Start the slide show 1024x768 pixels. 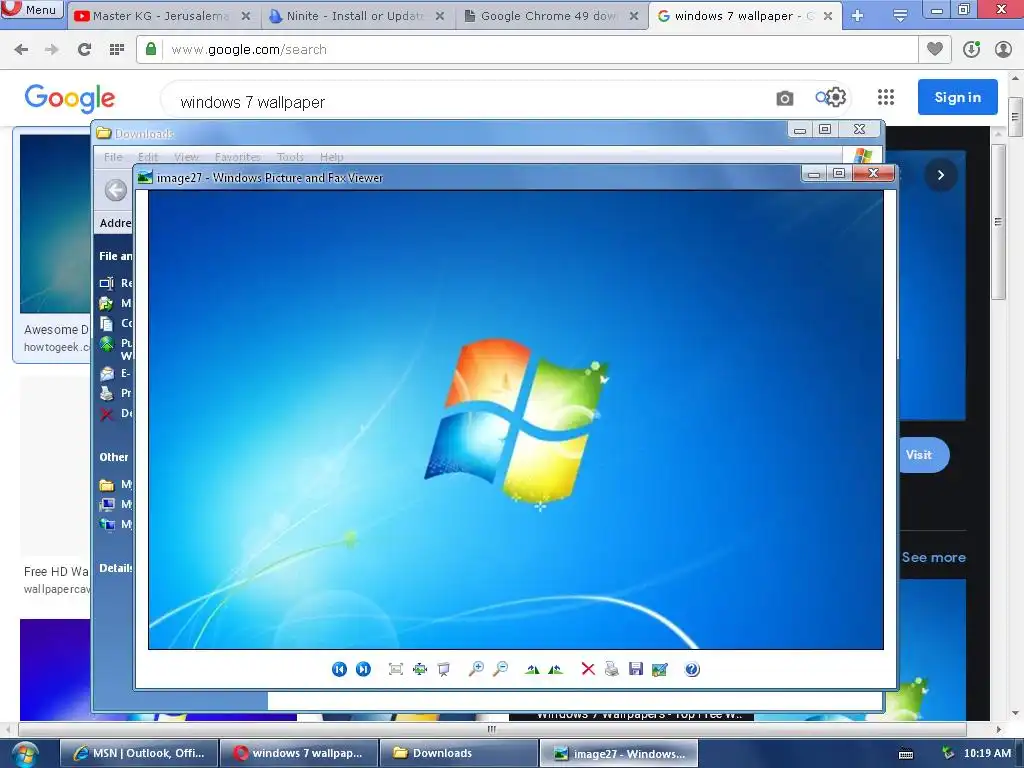pos(444,669)
